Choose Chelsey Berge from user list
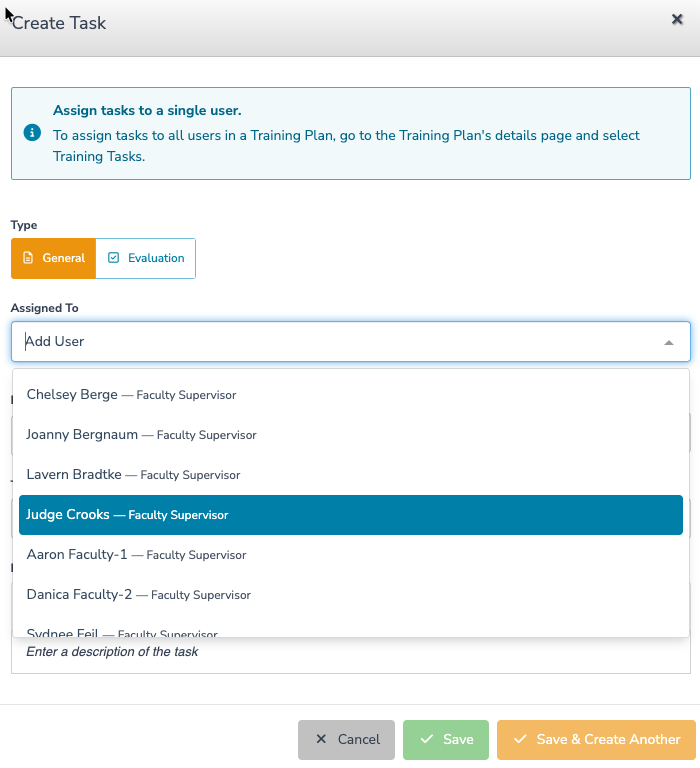Screen dimensions: 700x768 [x=351, y=395]
